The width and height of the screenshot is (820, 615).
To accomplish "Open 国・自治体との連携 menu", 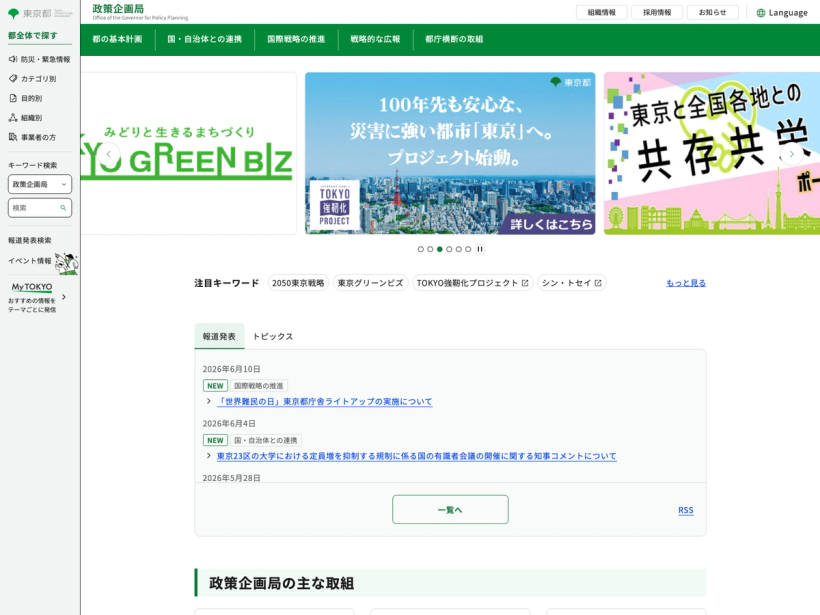I will [x=204, y=39].
